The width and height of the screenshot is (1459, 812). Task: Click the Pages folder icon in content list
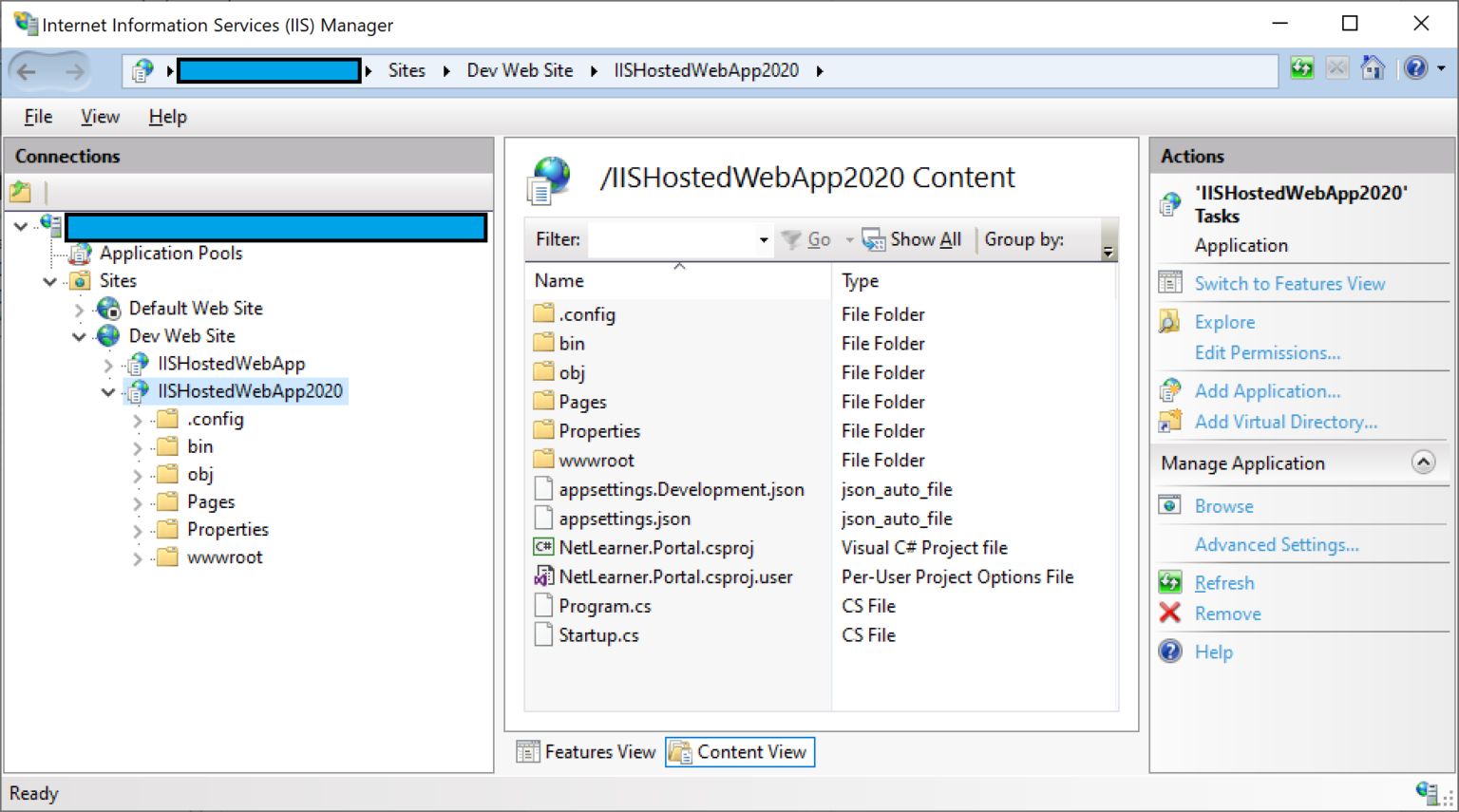pyautogui.click(x=543, y=402)
